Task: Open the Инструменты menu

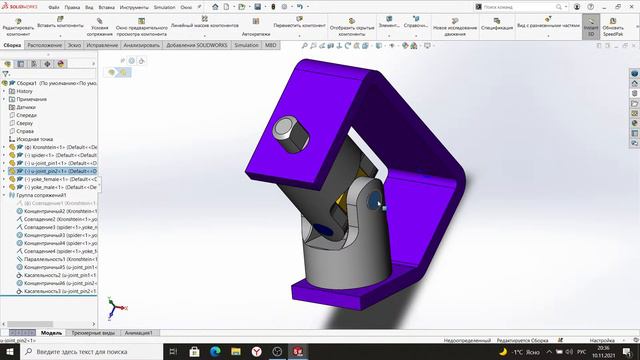Action: pos(134,7)
